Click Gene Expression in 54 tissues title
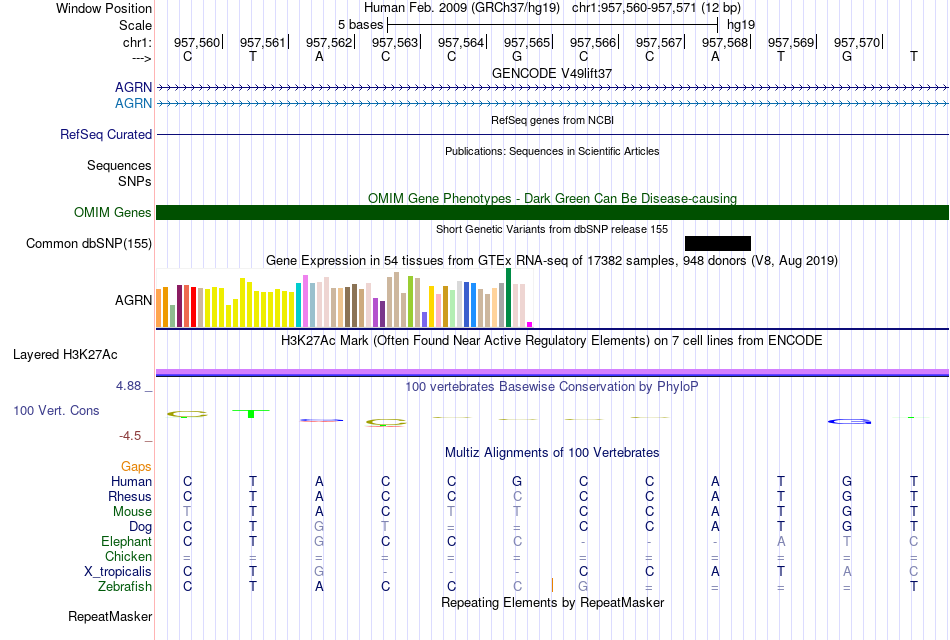Viewport: 950px width, 640px height. point(552,261)
